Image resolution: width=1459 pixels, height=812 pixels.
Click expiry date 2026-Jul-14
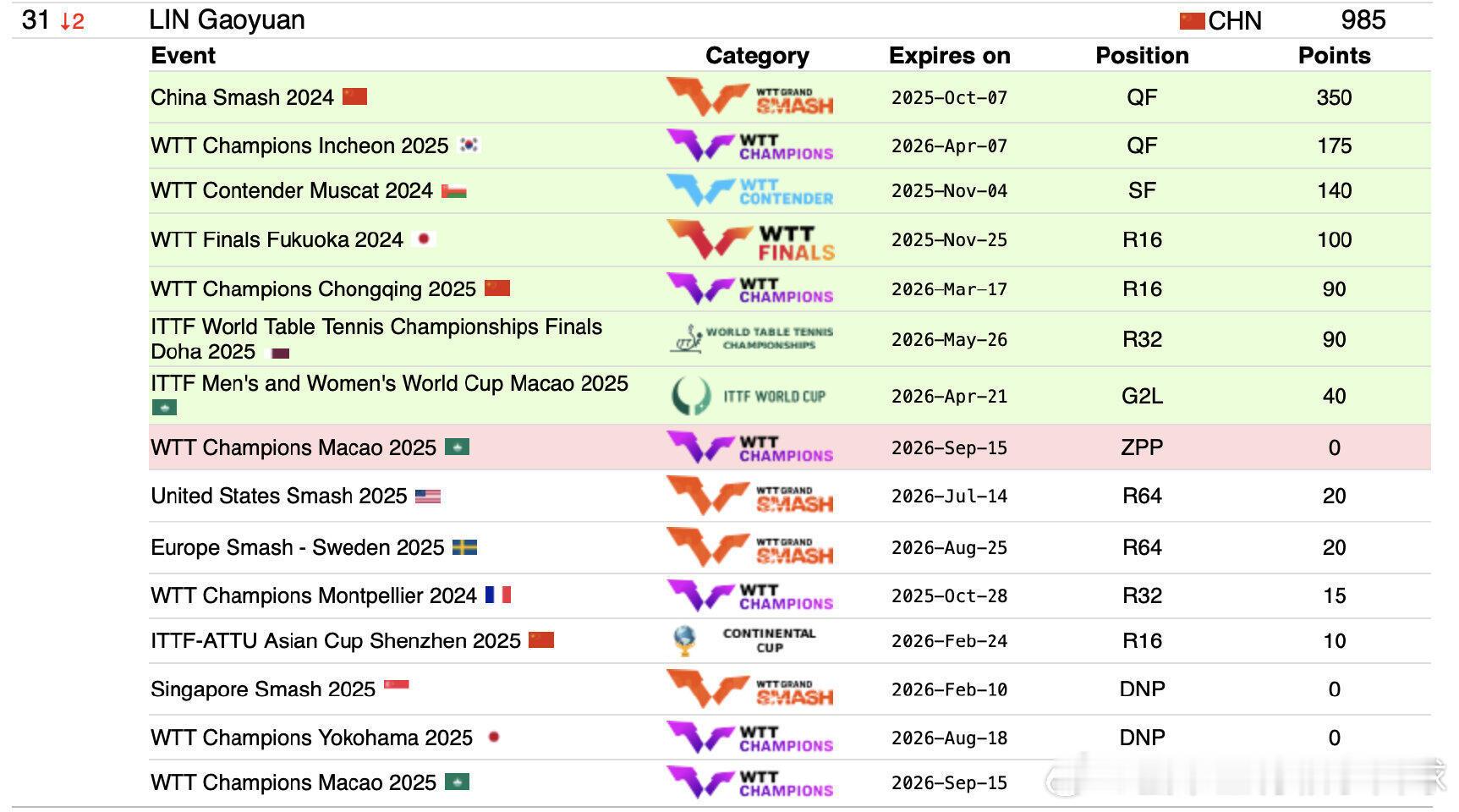pos(949,497)
